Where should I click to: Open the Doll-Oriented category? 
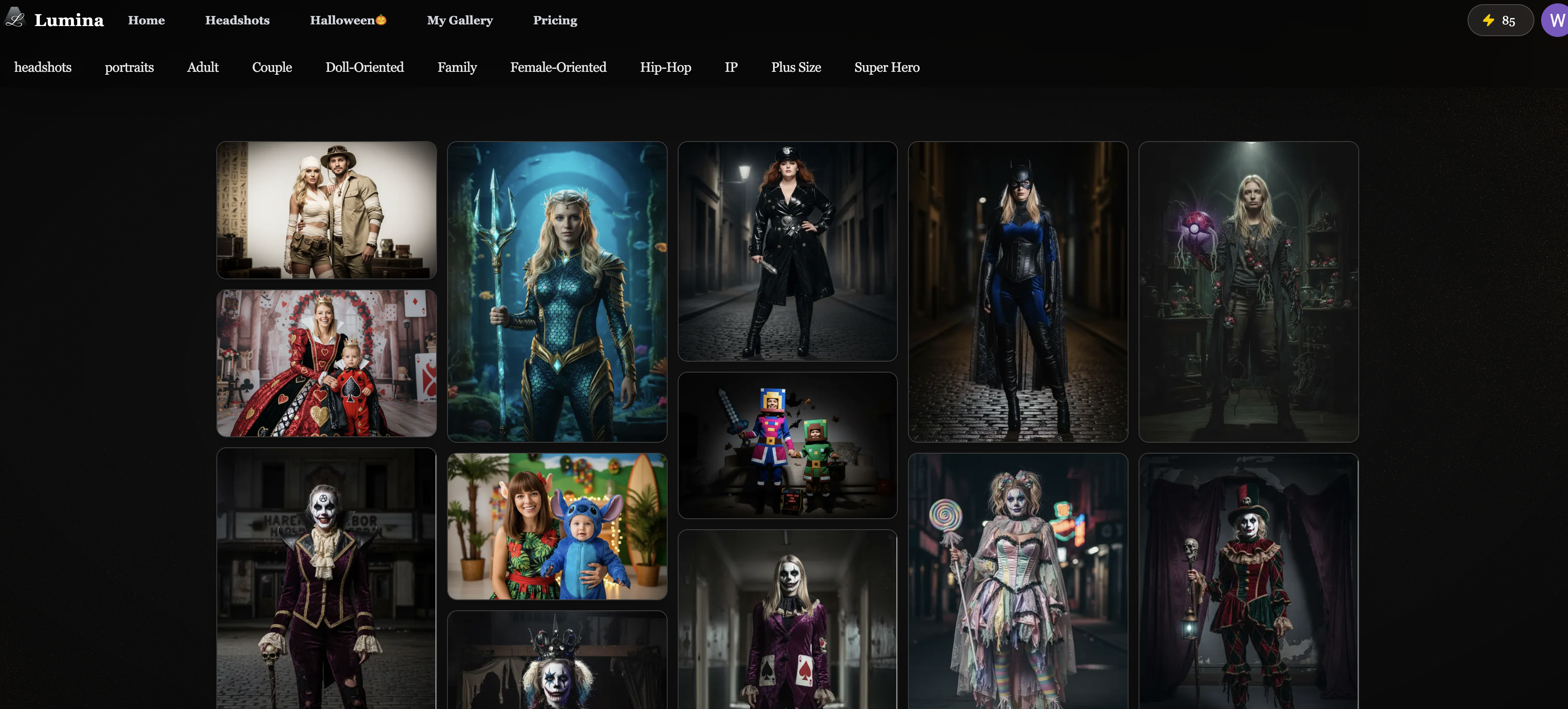pos(365,68)
